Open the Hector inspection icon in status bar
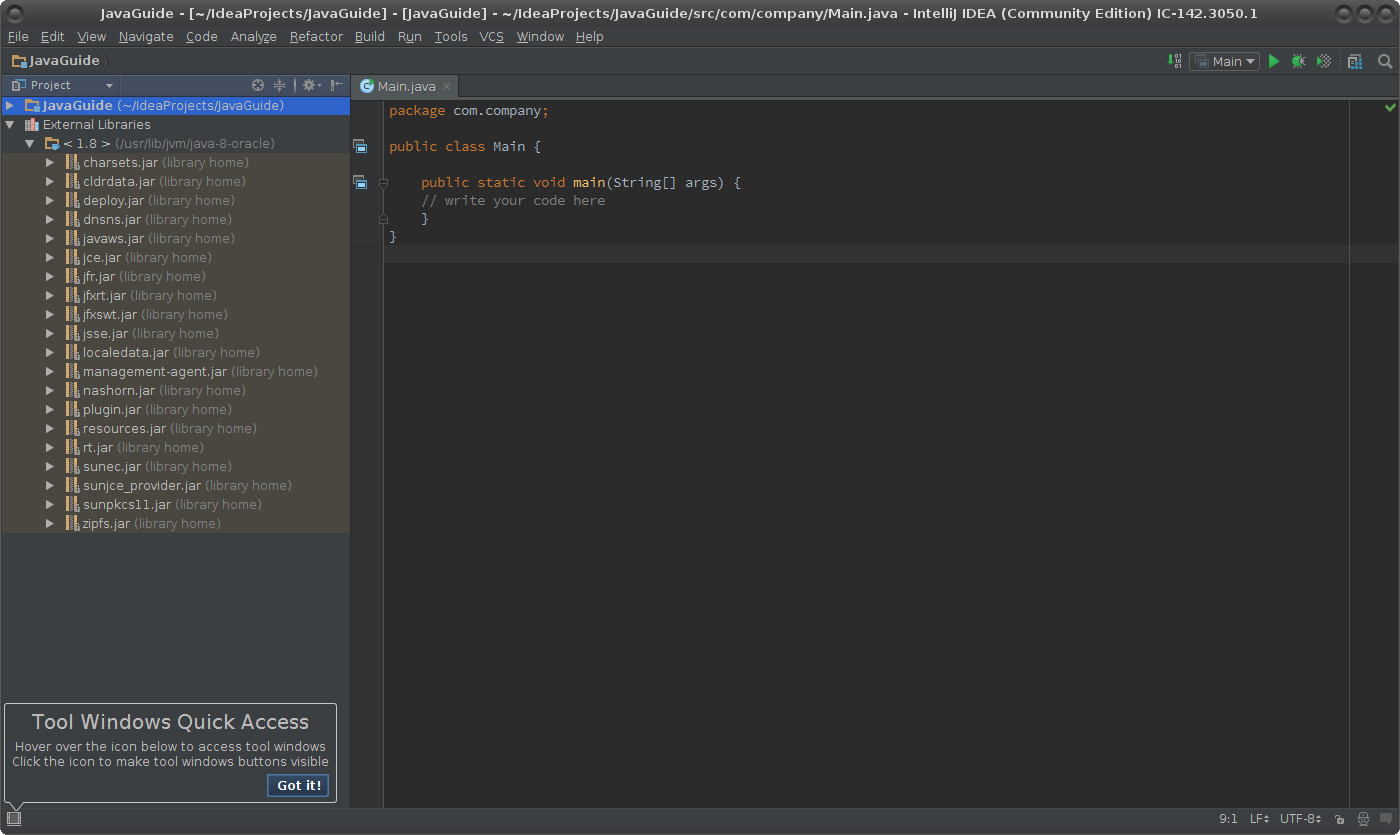The width and height of the screenshot is (1400, 835). [x=1362, y=819]
